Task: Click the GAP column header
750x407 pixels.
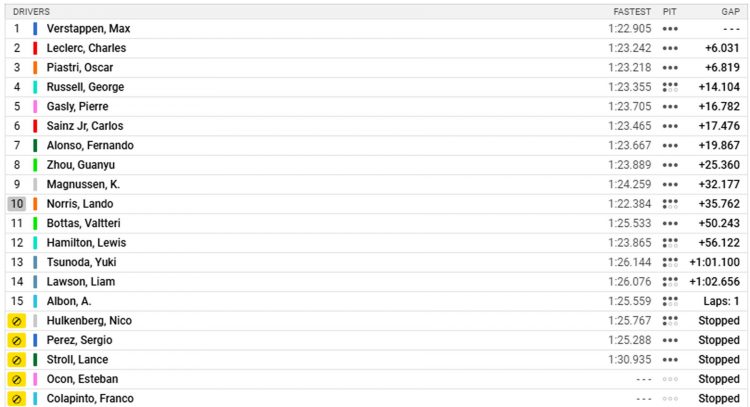Action: (x=730, y=11)
